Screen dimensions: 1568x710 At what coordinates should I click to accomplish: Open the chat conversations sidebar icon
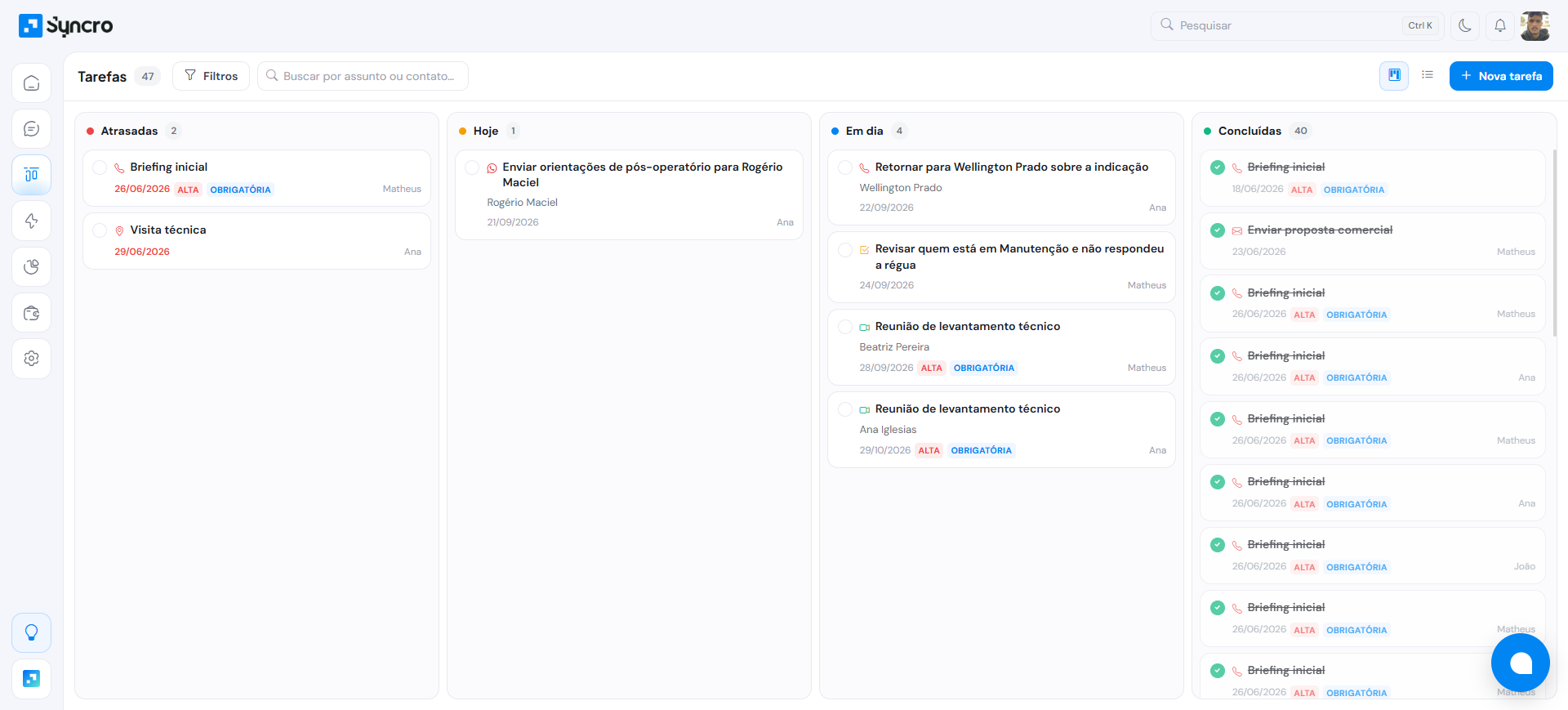[x=31, y=129]
